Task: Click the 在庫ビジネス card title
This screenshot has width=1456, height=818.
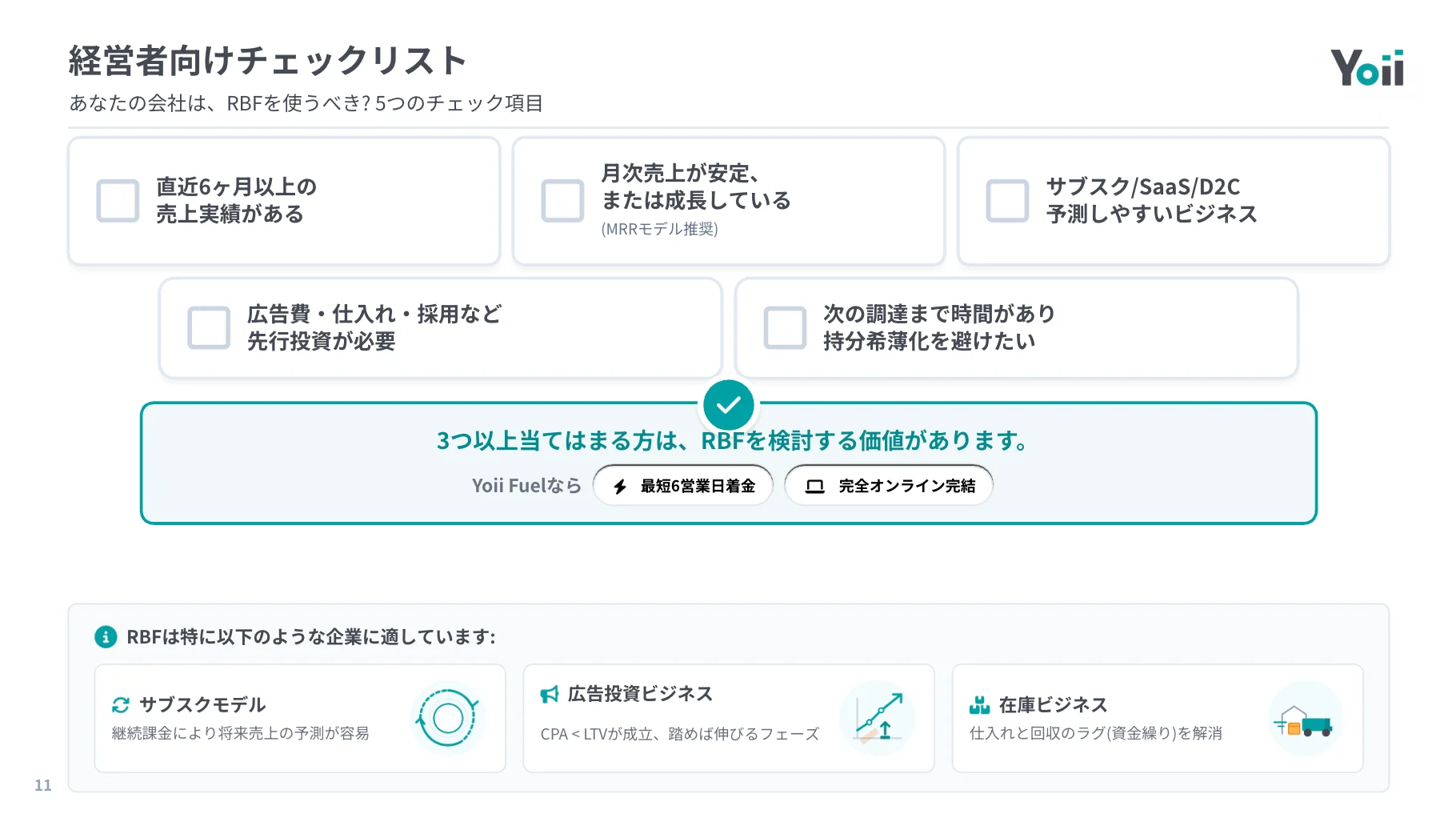Action: (1053, 705)
